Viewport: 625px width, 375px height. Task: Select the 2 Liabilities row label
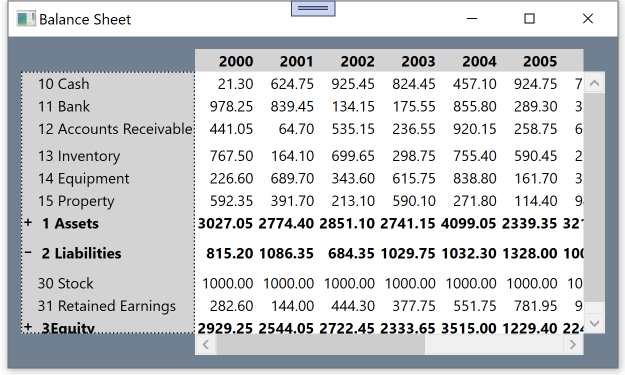click(81, 253)
